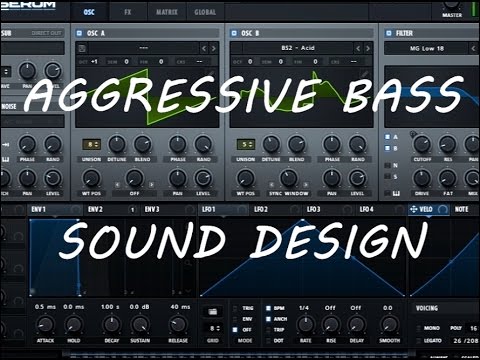Open the LFO shape folder icon
480x360 pixels.
tap(213, 311)
